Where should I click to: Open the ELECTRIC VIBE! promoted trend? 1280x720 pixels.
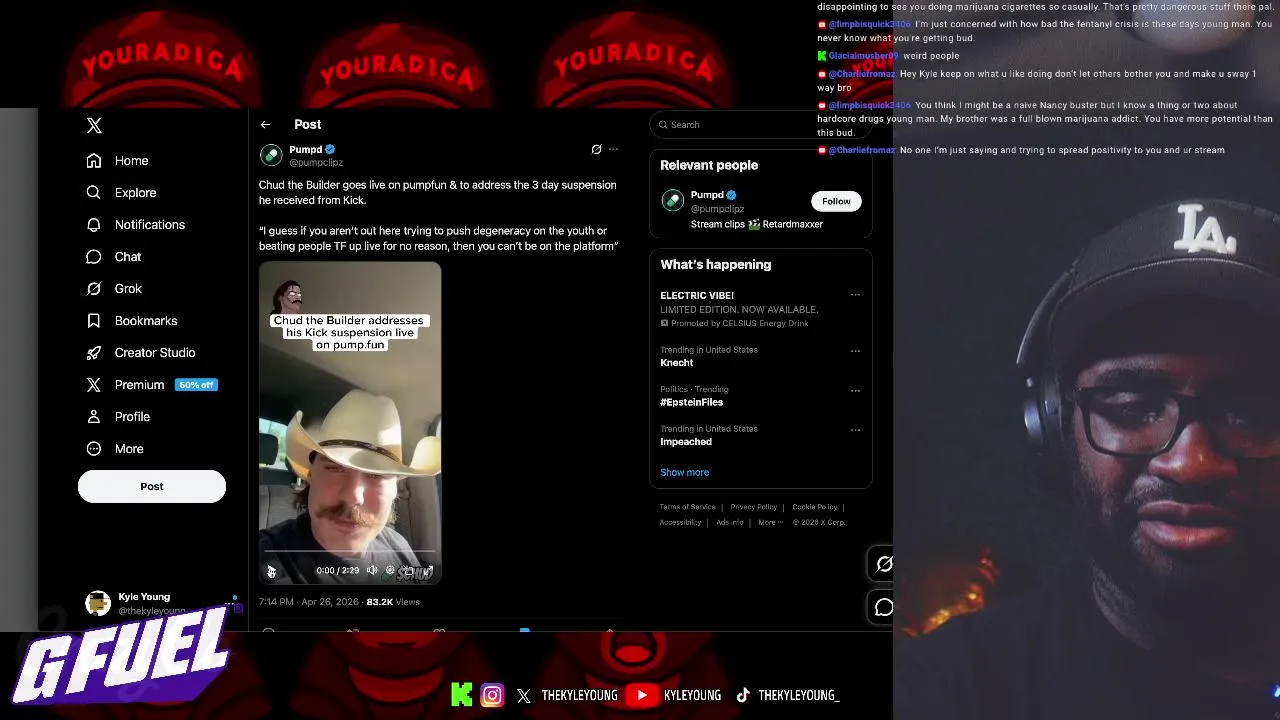click(x=739, y=309)
